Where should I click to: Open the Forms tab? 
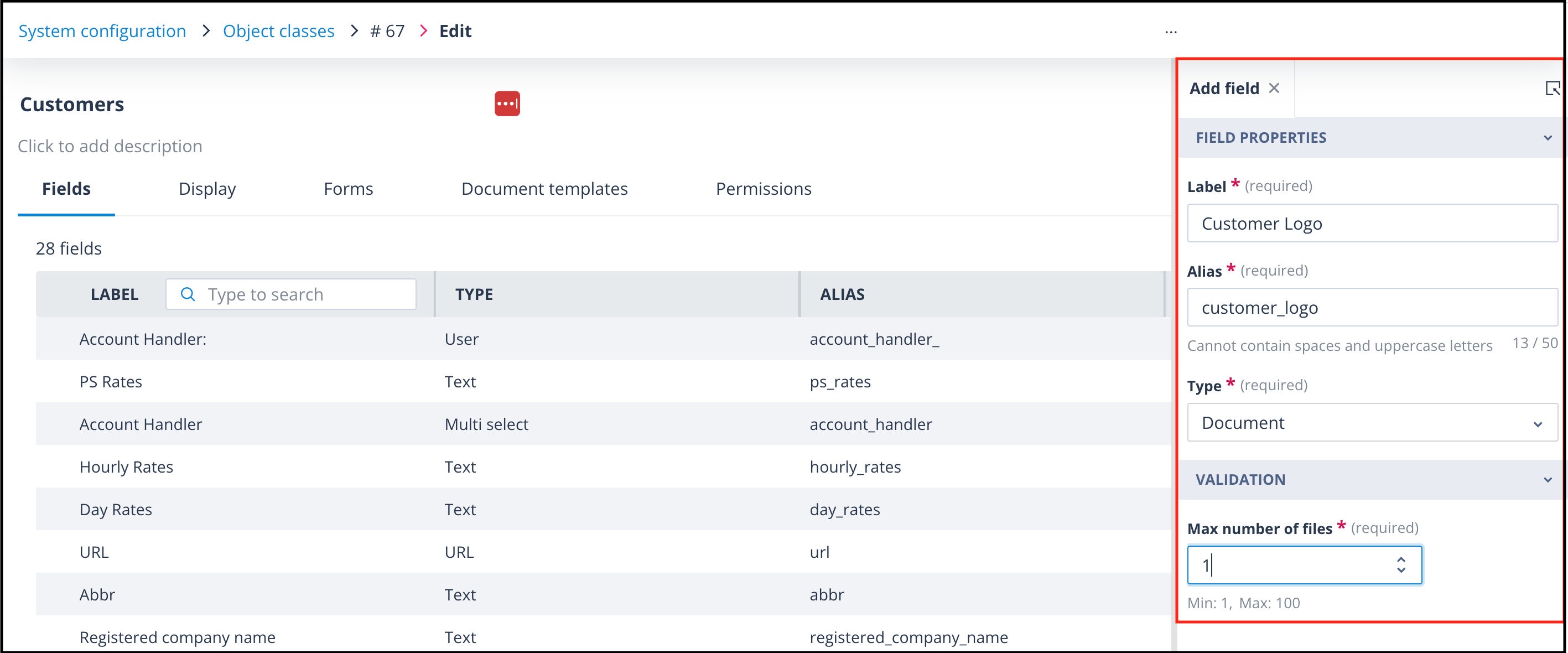coord(348,189)
